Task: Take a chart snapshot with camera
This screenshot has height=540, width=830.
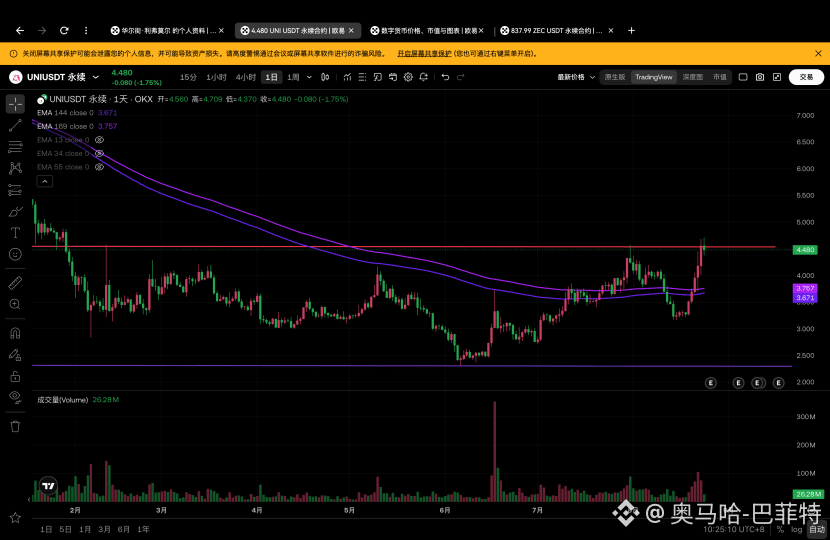Action: 760,77
